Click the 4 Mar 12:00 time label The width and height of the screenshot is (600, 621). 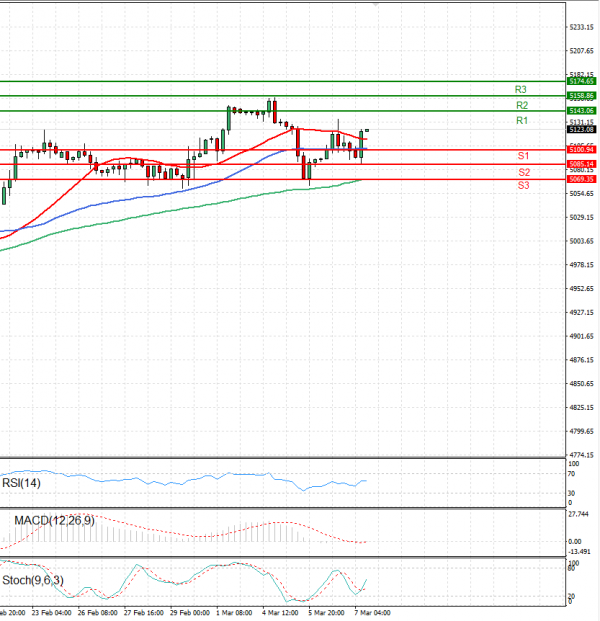coord(280,613)
